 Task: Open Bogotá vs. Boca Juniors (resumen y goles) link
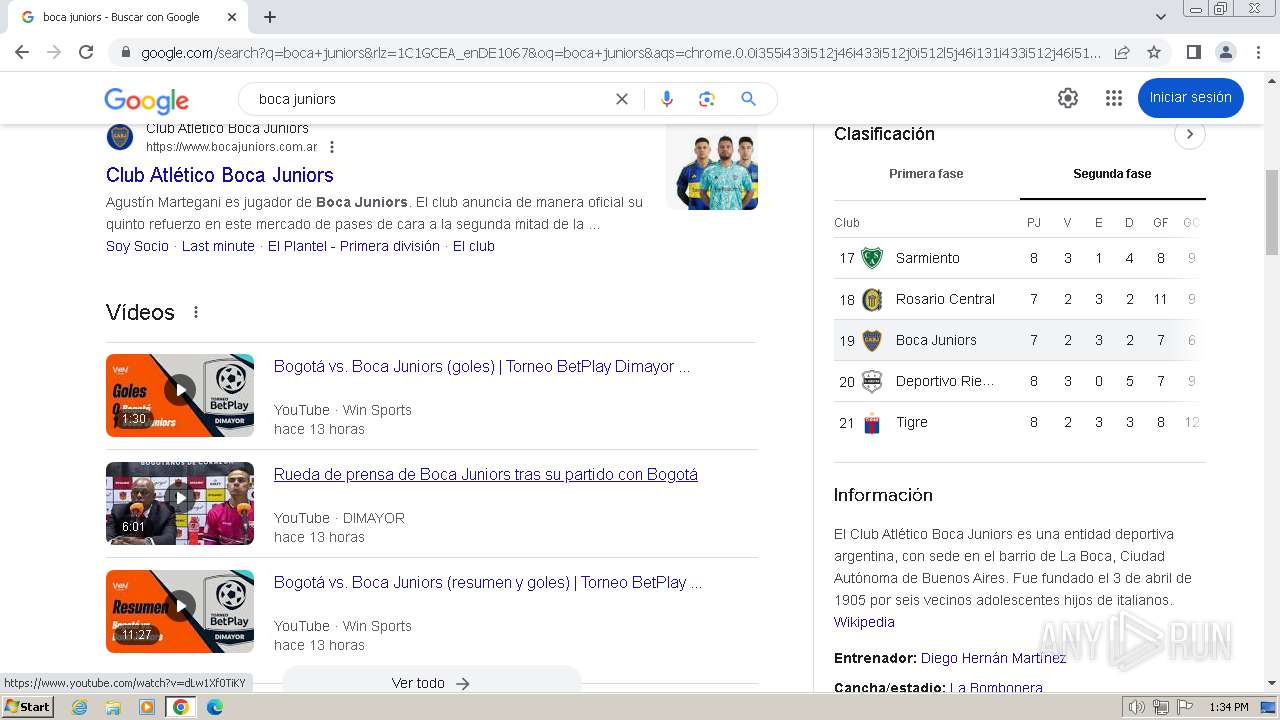tap(488, 583)
